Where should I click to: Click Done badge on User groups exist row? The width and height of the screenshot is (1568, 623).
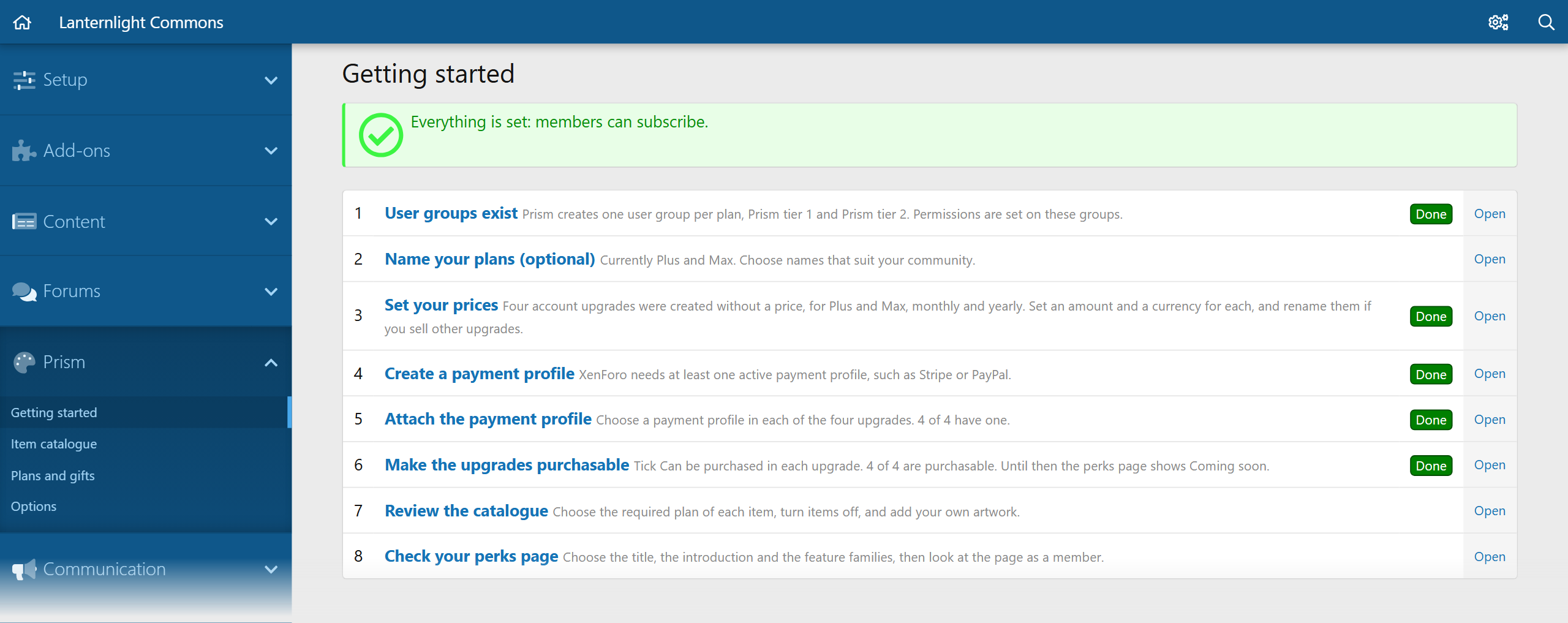coord(1431,214)
